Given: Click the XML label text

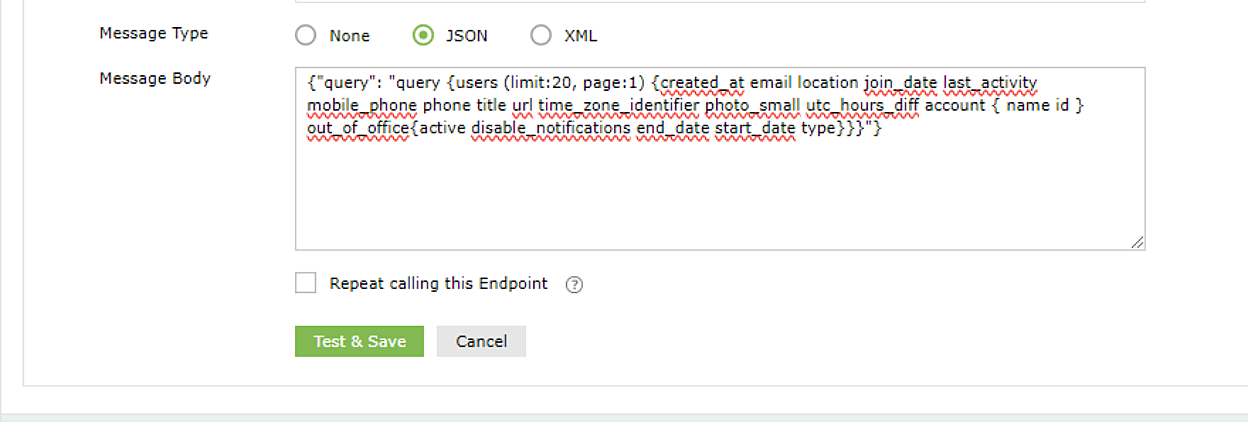Looking at the screenshot, I should pos(581,36).
